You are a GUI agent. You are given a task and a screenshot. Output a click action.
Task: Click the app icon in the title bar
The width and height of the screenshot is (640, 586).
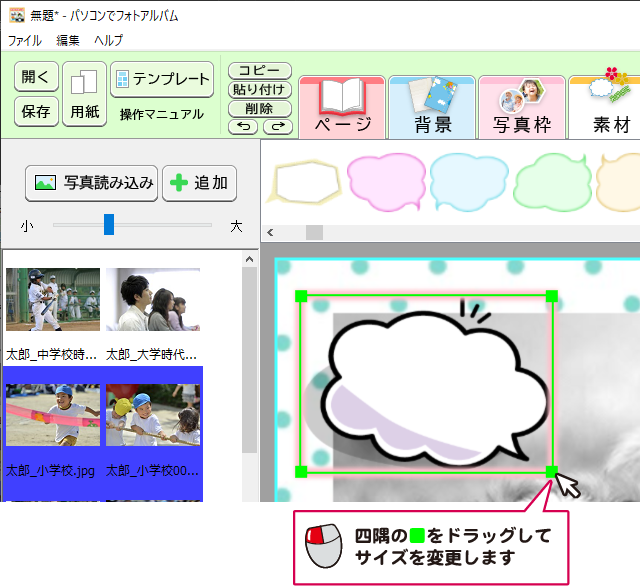pos(17,16)
